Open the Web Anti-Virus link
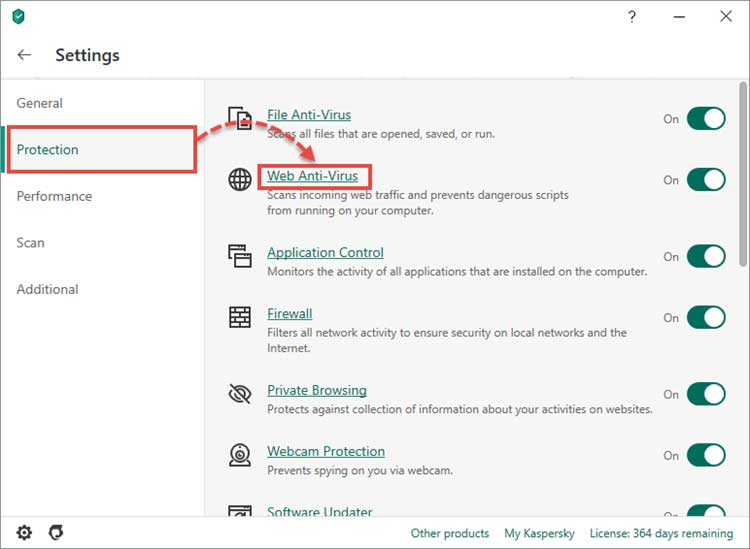This screenshot has width=750, height=549. click(x=312, y=176)
